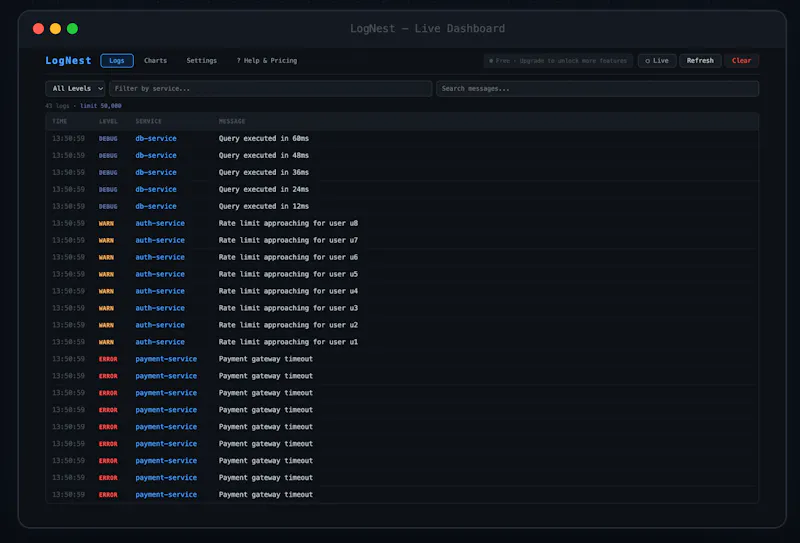Image resolution: width=800 pixels, height=543 pixels.
Task: Select message "Query executed in 36ms"
Action: 264,172
